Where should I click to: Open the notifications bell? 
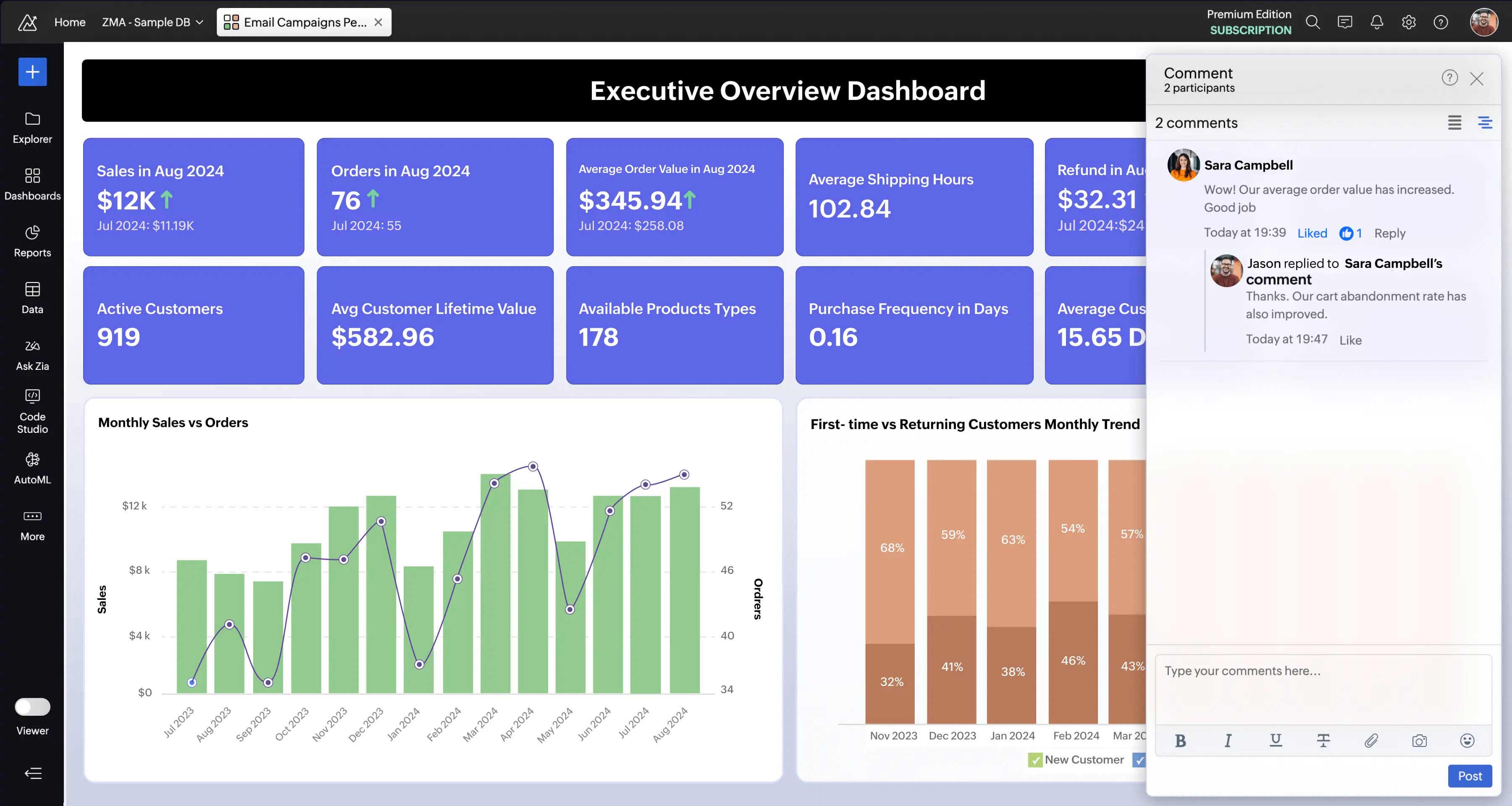pos(1376,22)
